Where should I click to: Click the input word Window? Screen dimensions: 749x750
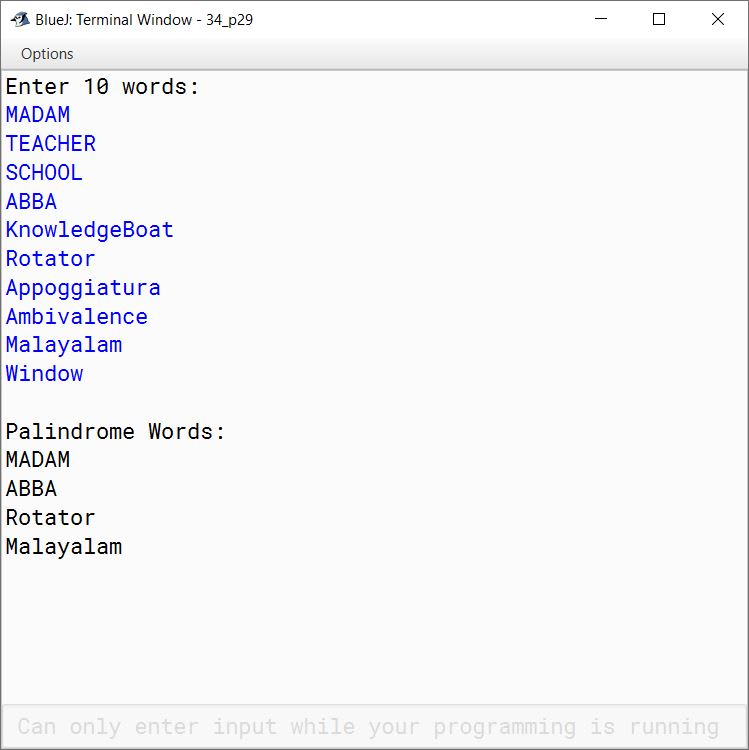[44, 374]
